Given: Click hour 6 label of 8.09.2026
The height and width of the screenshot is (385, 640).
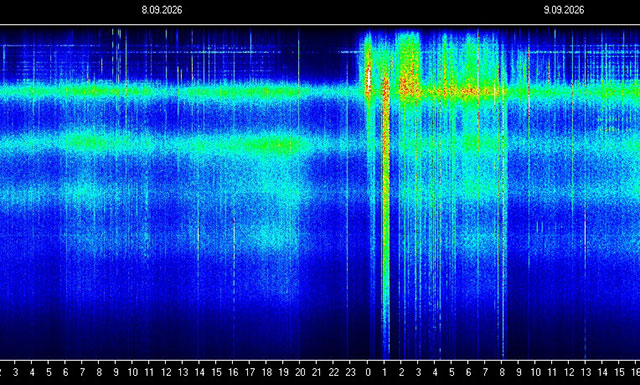Looking at the screenshot, I should pos(65,372).
